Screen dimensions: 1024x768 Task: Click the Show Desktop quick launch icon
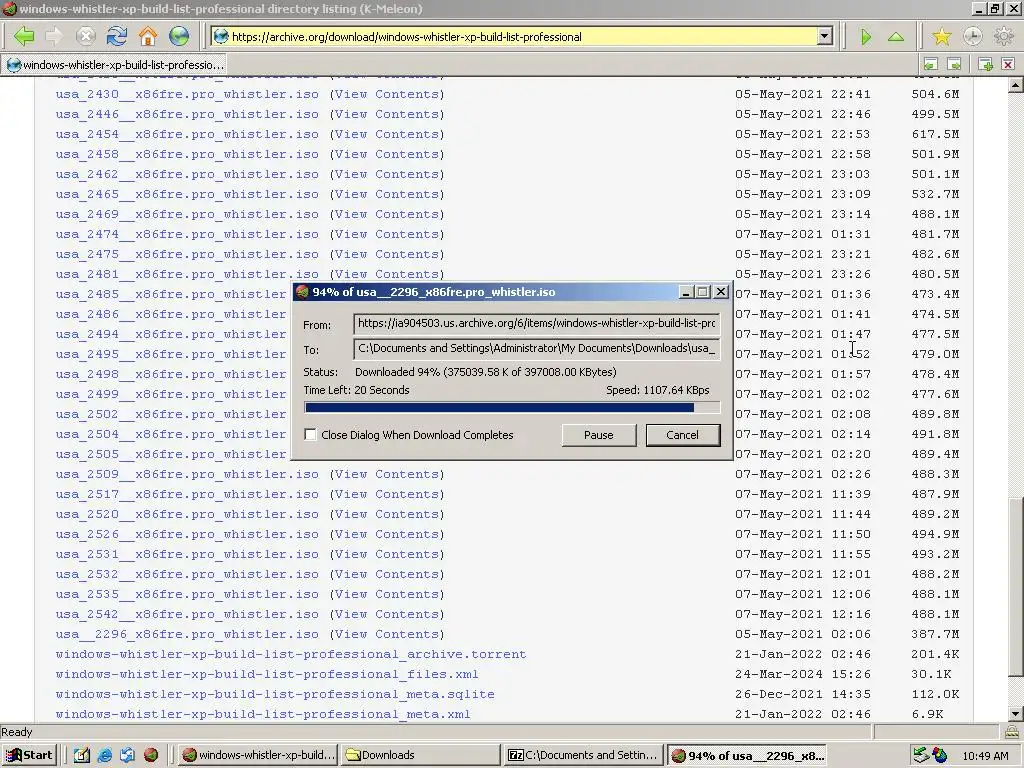[81, 755]
